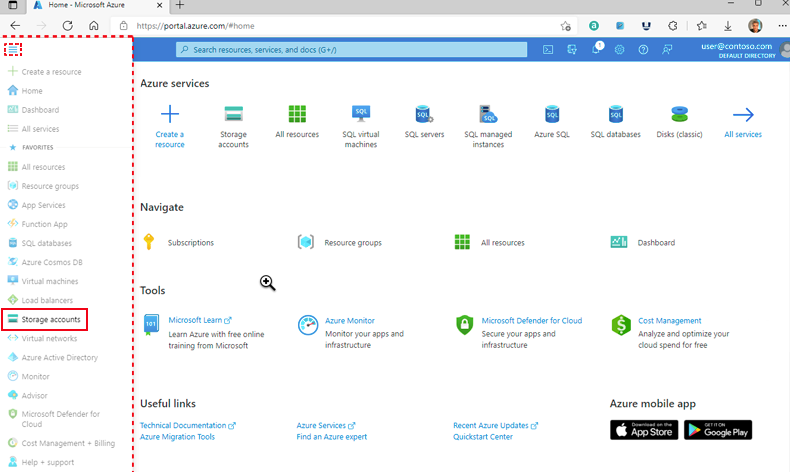Open Help + support in sidebar
Screen dimensions: 790x472
[41, 462]
